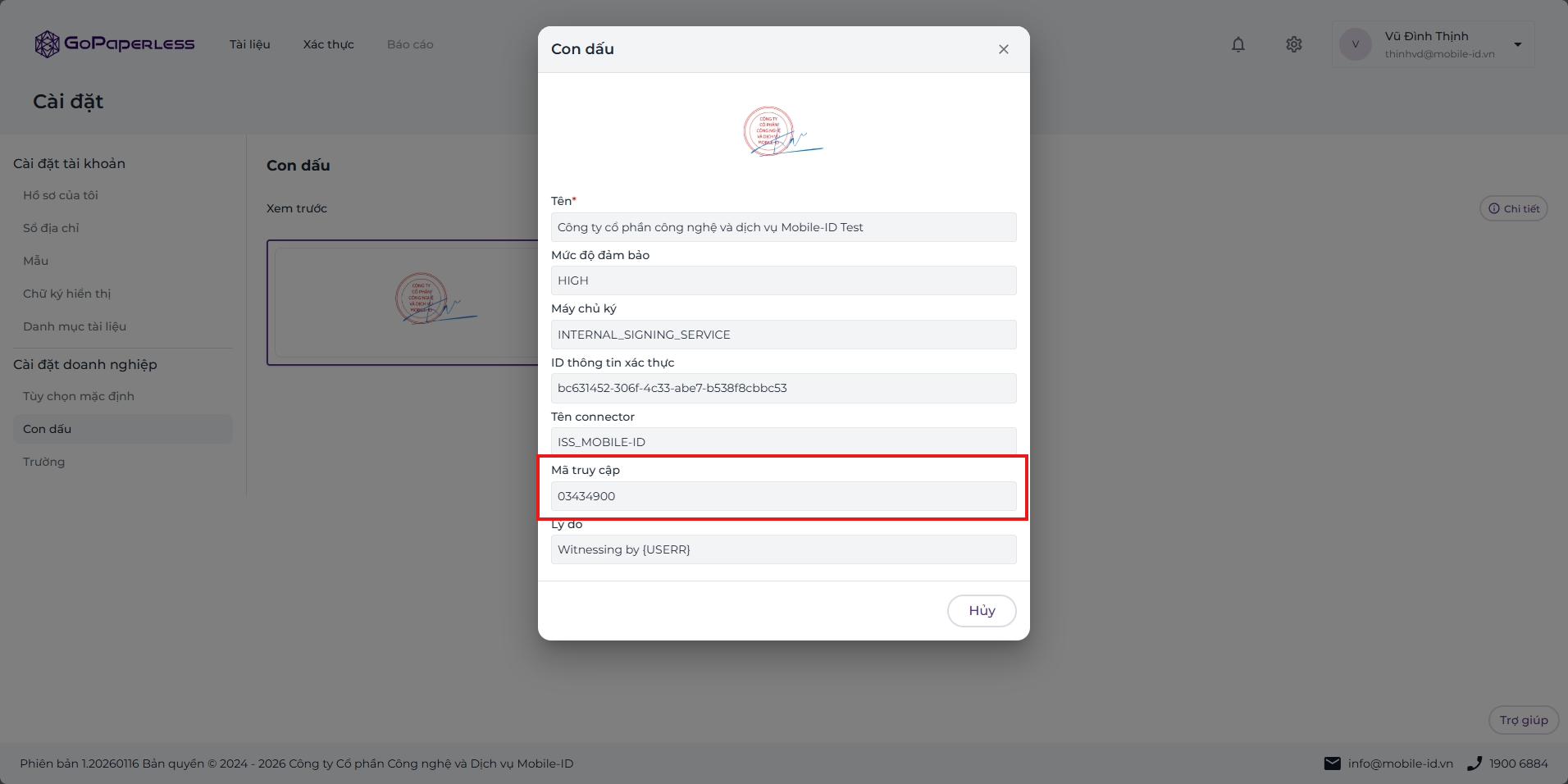Click the GoPaperless logo
The image size is (1568, 784).
click(115, 44)
